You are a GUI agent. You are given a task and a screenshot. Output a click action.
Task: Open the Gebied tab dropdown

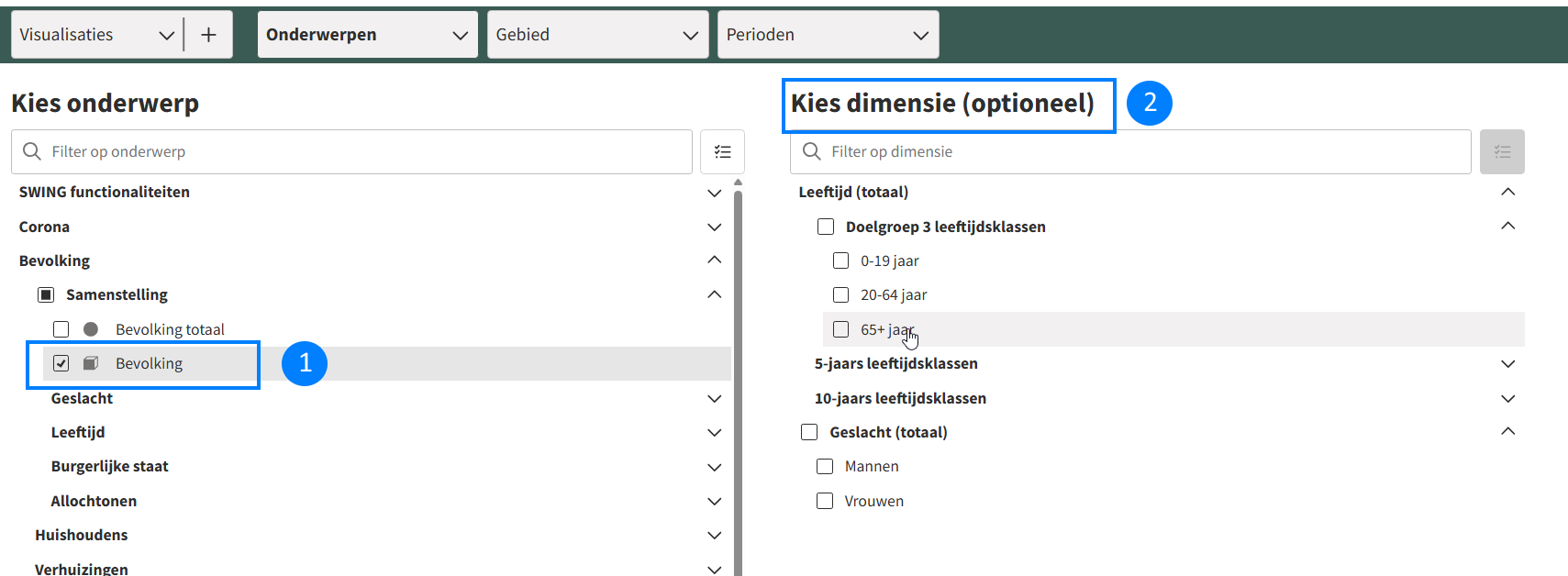click(x=597, y=35)
